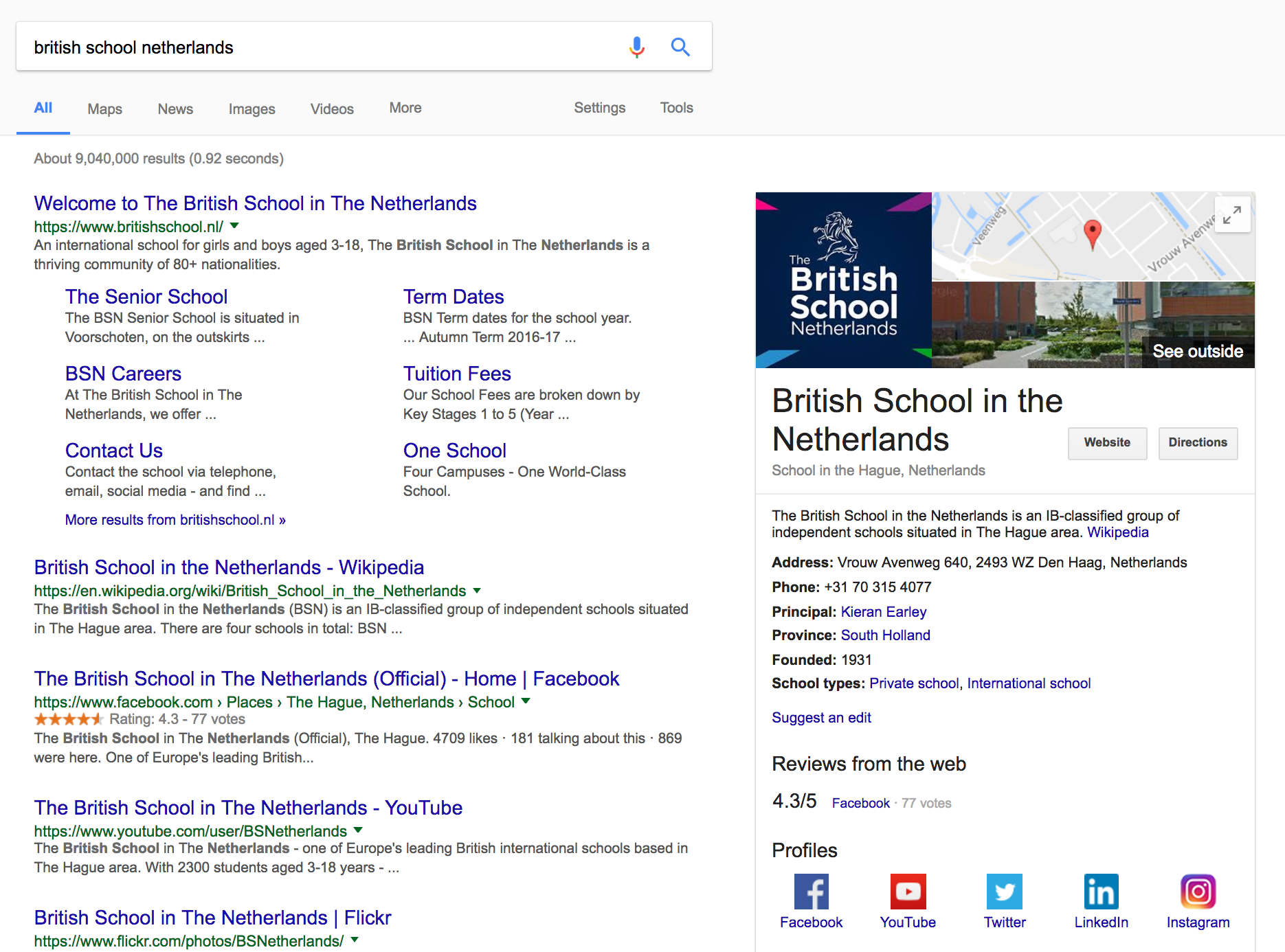Click the star rating 4.3 on Facebook result

click(x=69, y=719)
